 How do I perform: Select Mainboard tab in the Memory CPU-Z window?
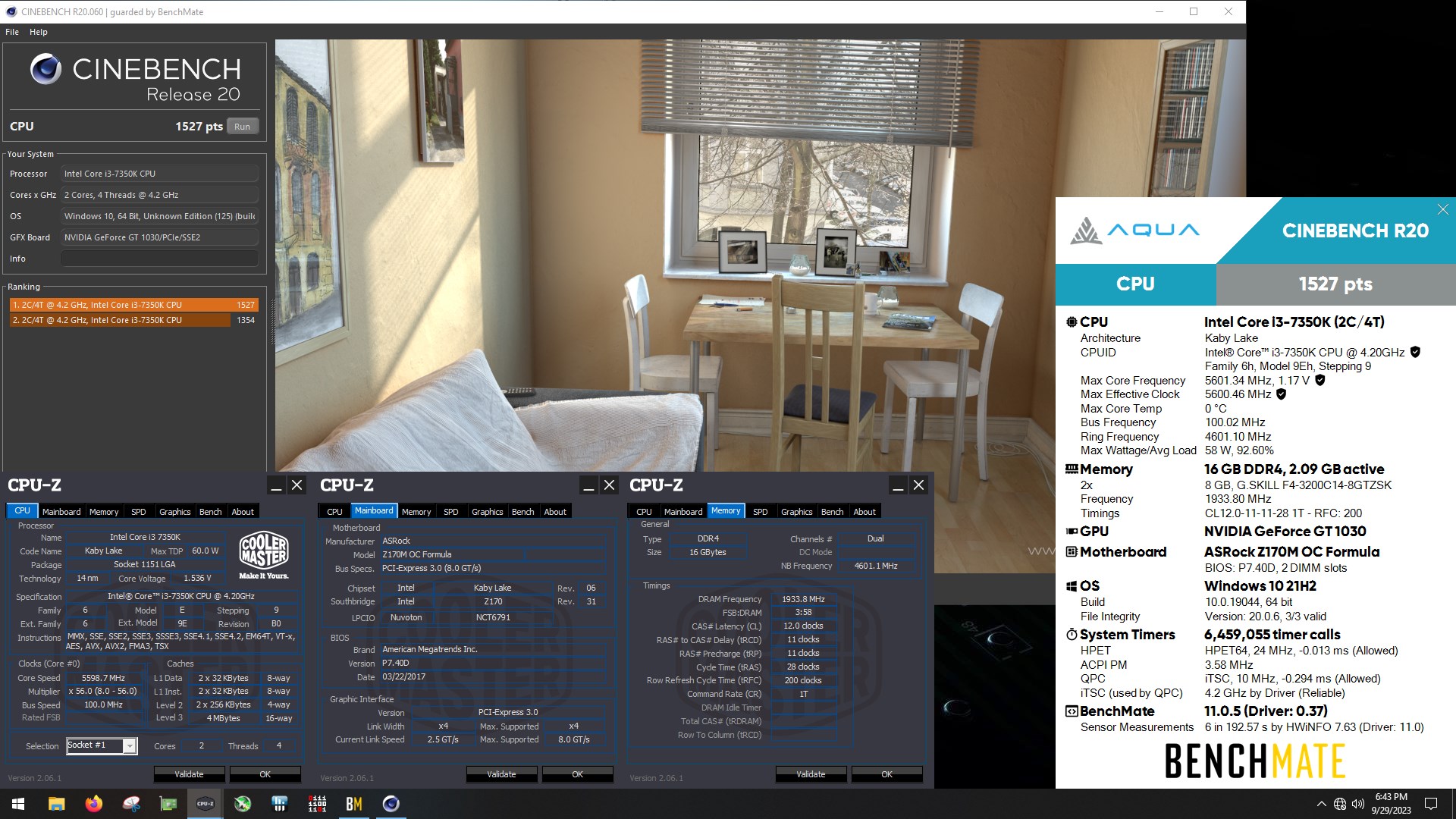click(683, 512)
